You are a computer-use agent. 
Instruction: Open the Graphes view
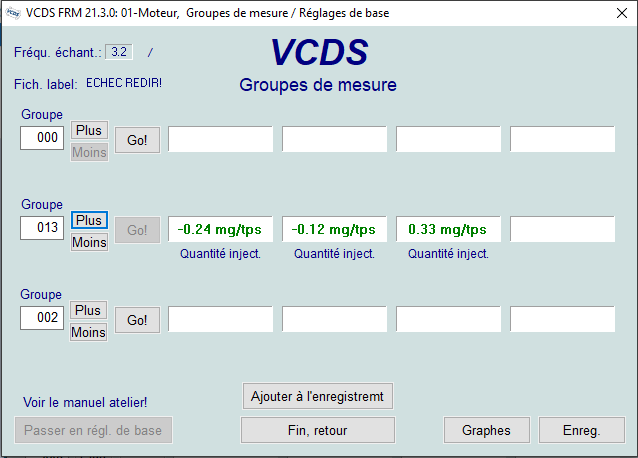[486, 430]
